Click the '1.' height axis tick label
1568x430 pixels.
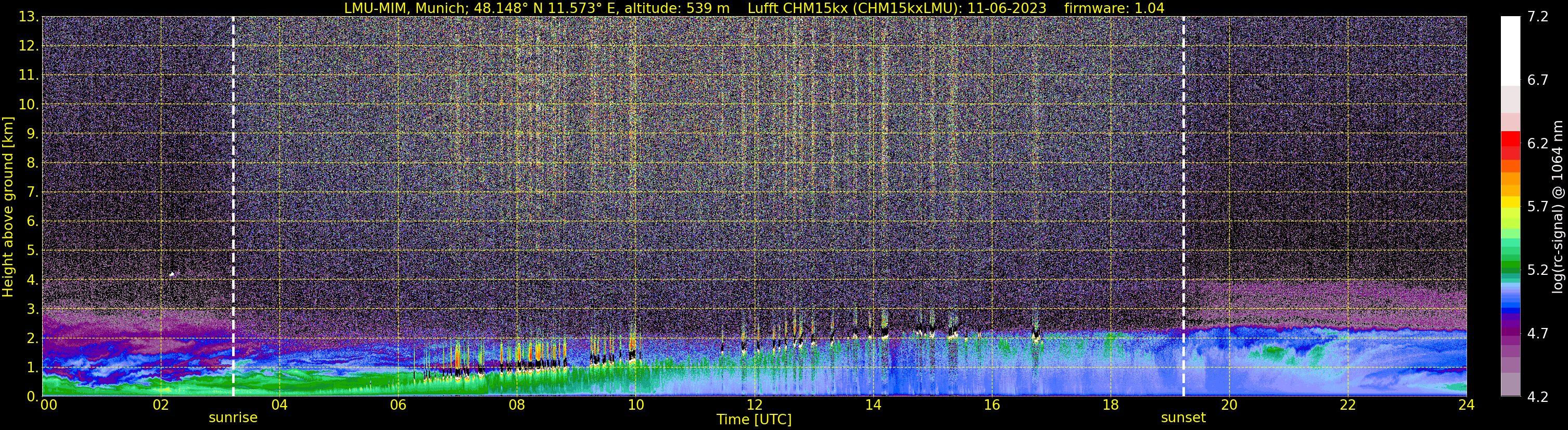(32, 367)
